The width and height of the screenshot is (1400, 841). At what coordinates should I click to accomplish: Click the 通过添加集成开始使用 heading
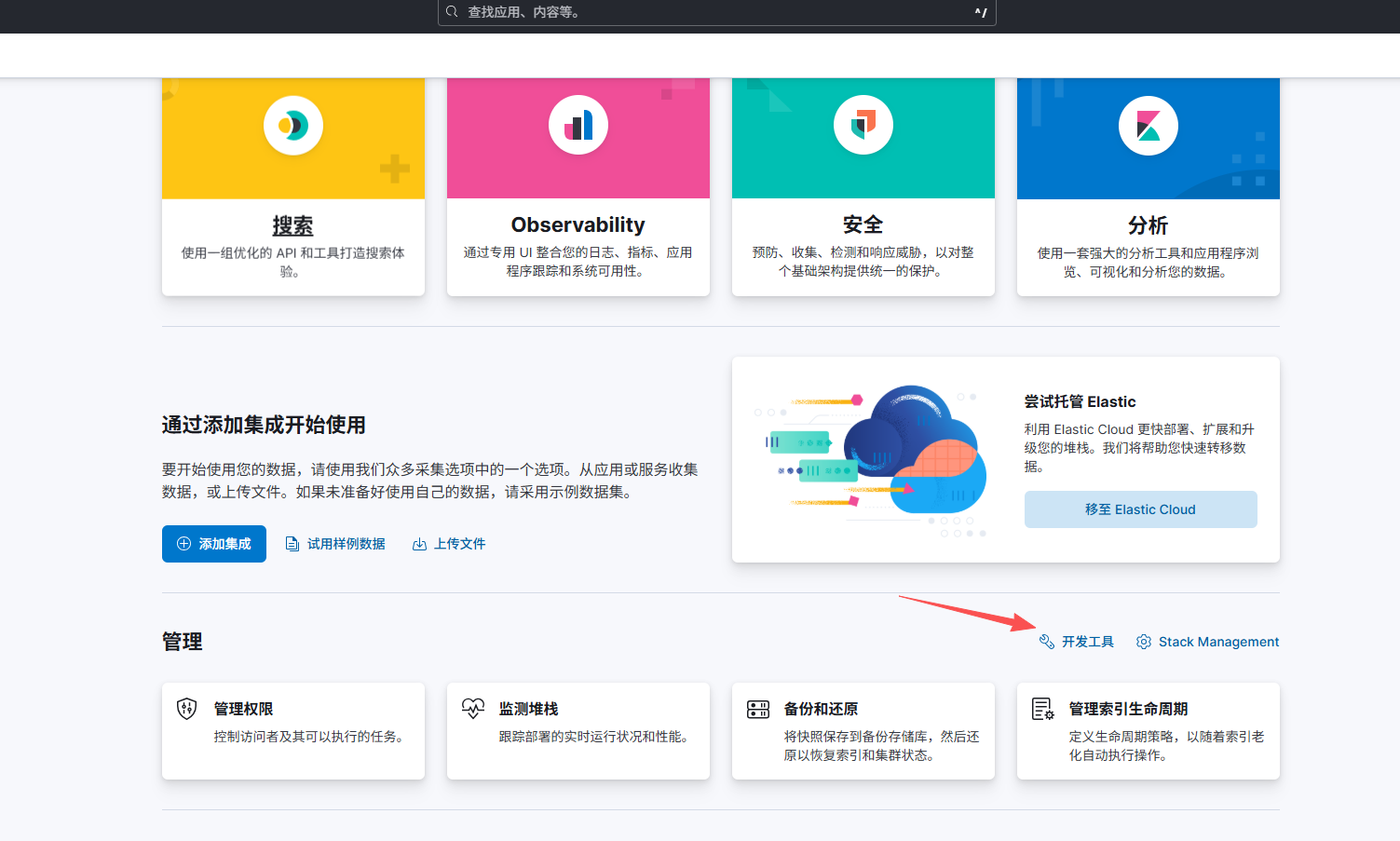264,425
